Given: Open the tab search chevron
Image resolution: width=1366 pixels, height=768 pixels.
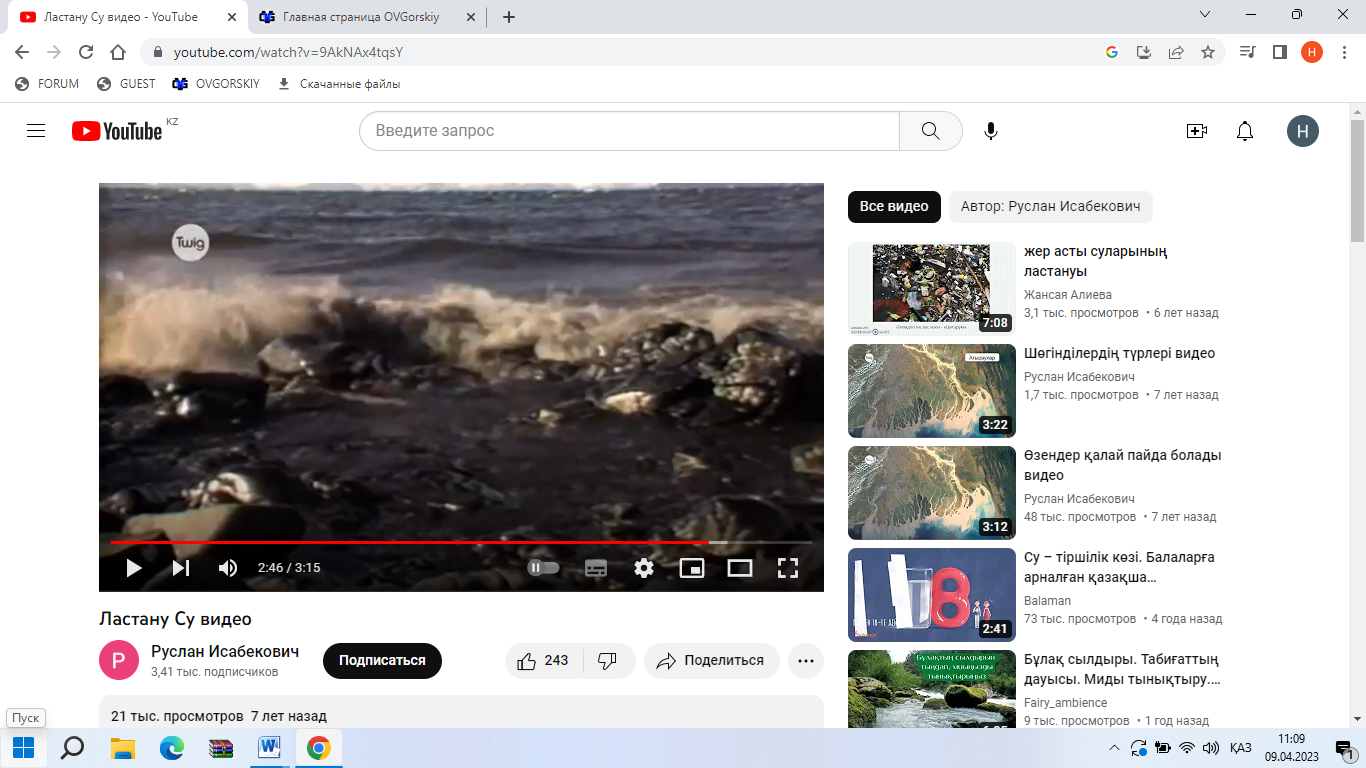Looking at the screenshot, I should click(1204, 15).
